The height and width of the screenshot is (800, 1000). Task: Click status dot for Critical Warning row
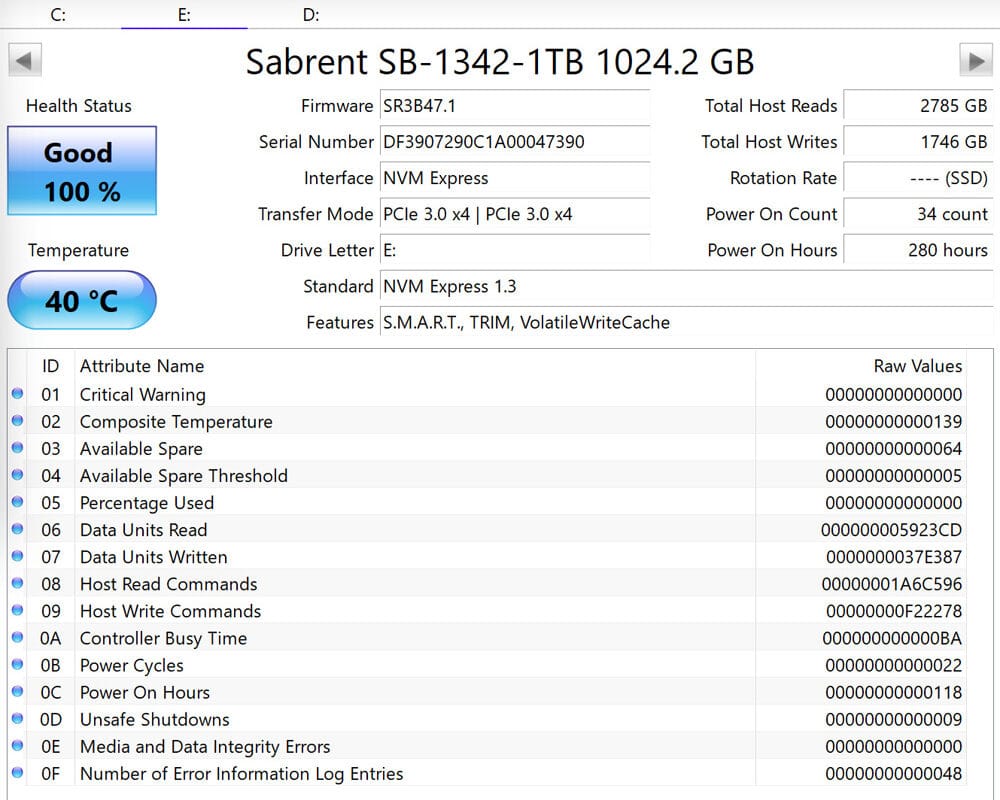tap(17, 394)
